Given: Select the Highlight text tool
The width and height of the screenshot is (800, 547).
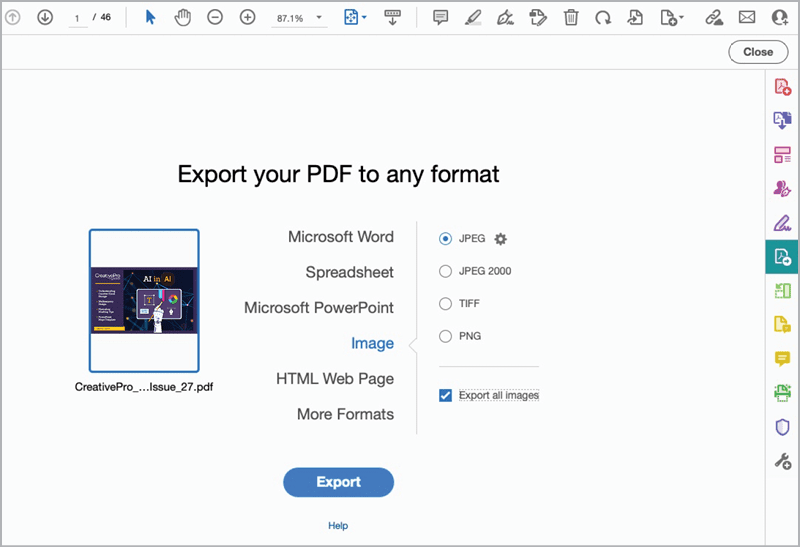Looking at the screenshot, I should point(473,18).
